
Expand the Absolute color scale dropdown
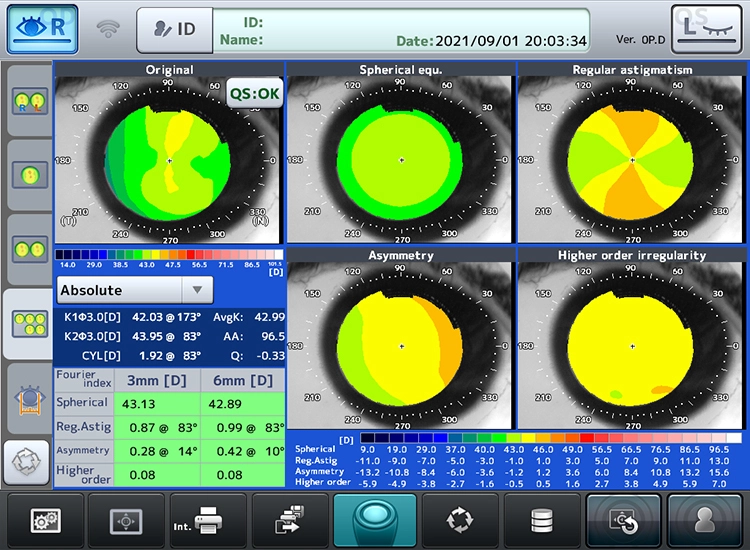coord(136,291)
